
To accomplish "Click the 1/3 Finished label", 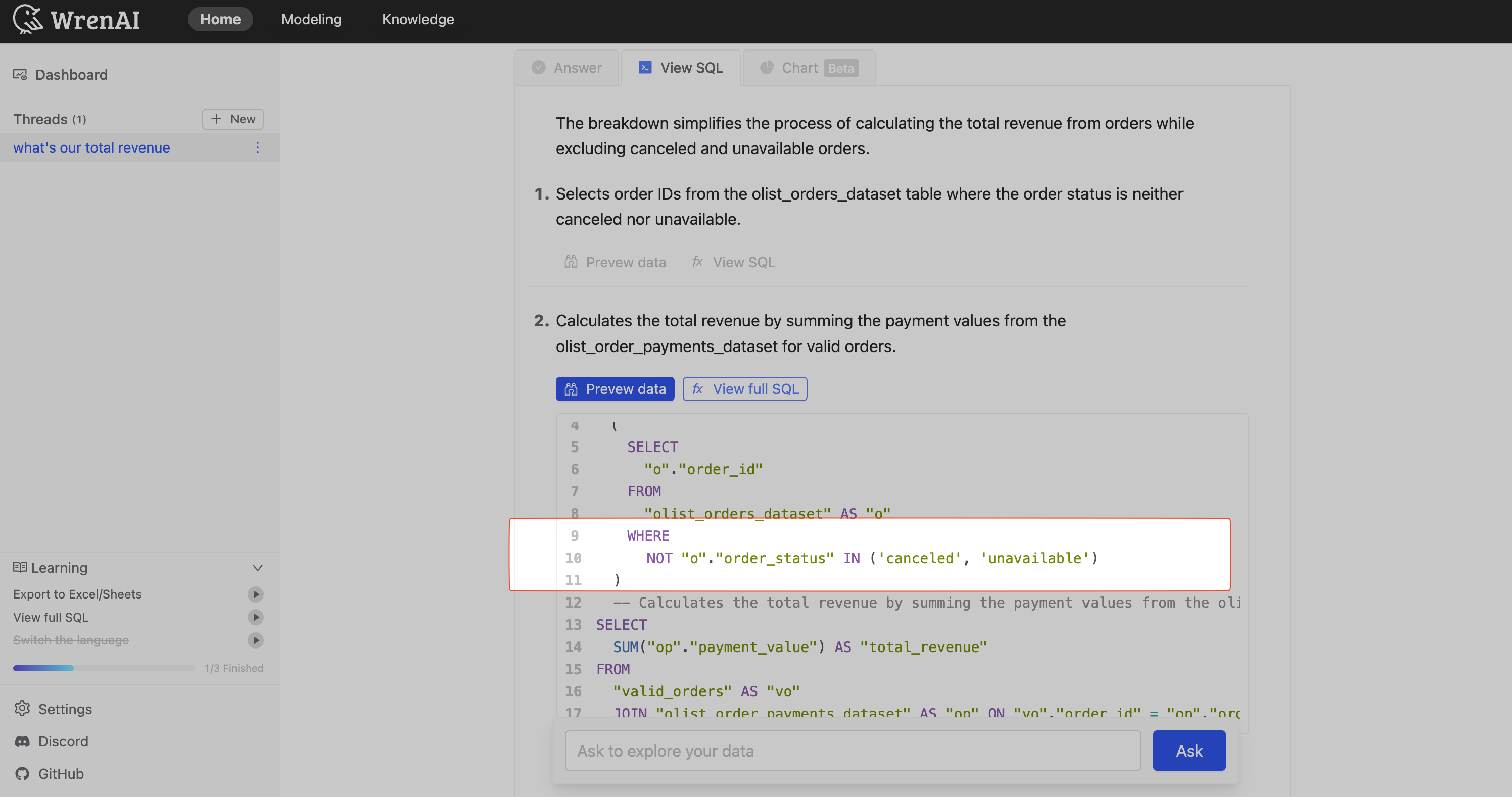I will pos(233,668).
